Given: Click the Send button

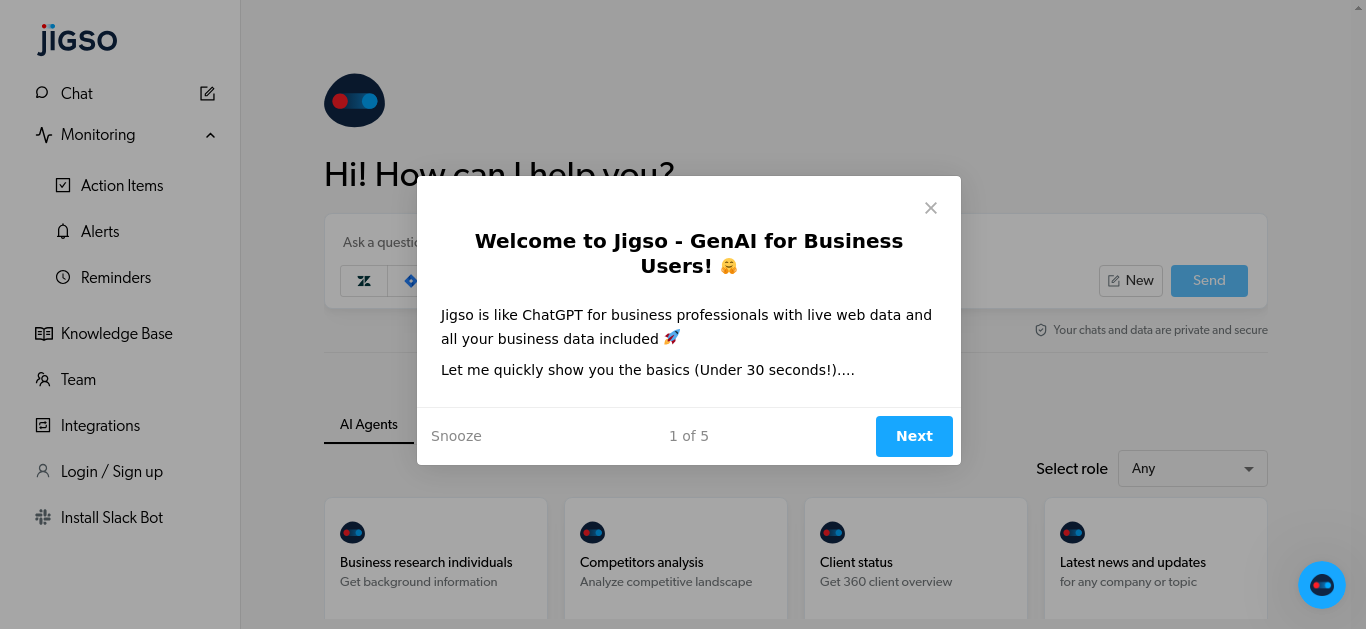Looking at the screenshot, I should pyautogui.click(x=1209, y=281).
